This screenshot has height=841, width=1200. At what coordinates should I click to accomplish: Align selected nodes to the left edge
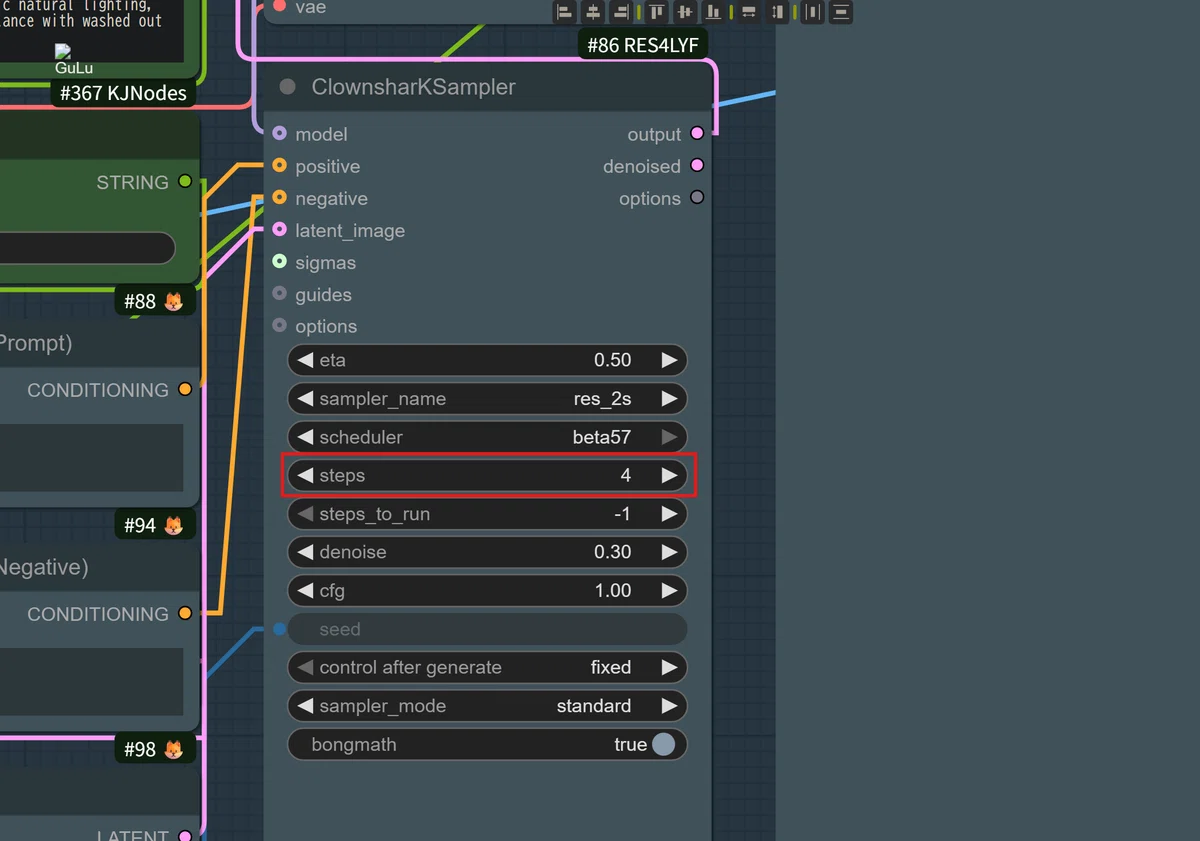[x=565, y=12]
